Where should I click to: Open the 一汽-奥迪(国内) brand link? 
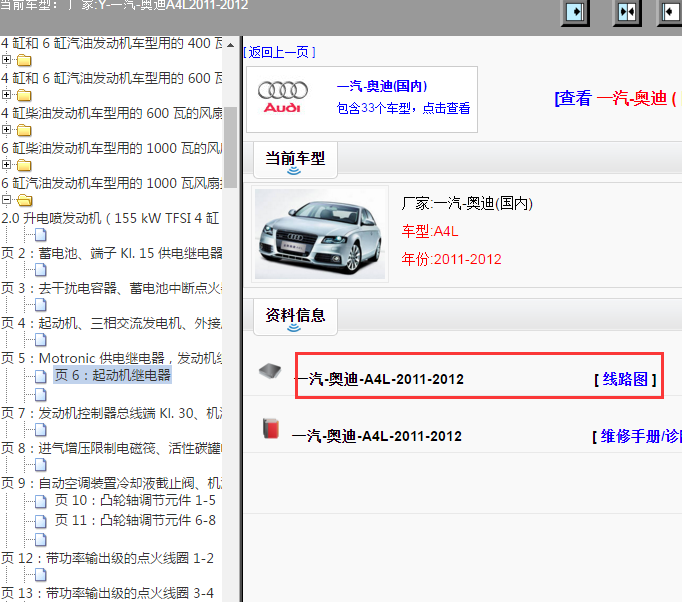click(x=382, y=86)
